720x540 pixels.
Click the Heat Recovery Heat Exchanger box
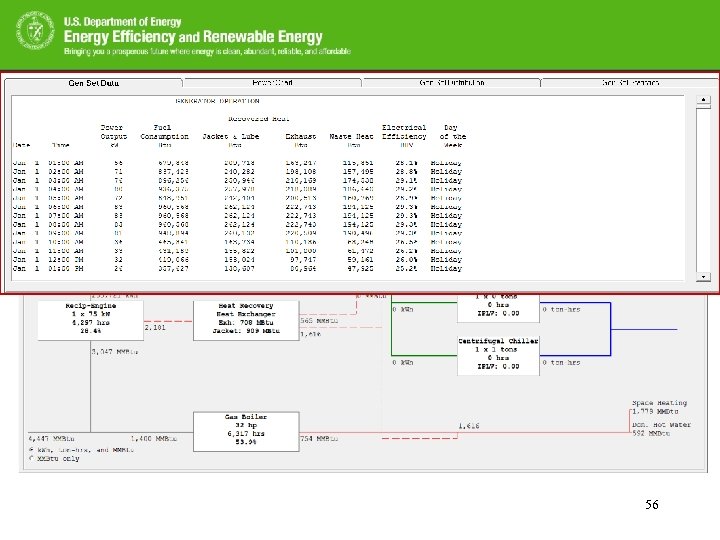[x=246, y=320]
